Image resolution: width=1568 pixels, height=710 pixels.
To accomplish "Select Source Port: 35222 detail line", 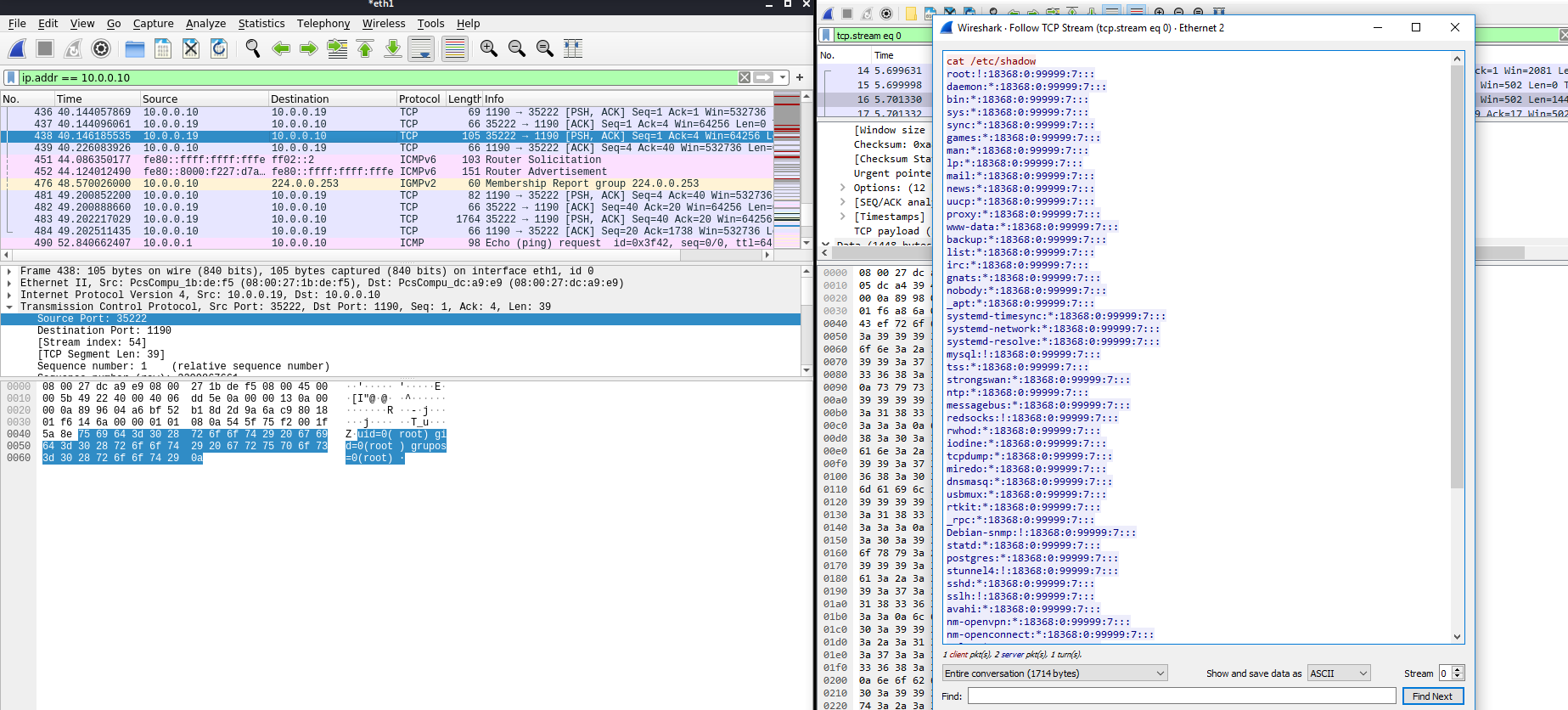I will pyautogui.click(x=401, y=319).
